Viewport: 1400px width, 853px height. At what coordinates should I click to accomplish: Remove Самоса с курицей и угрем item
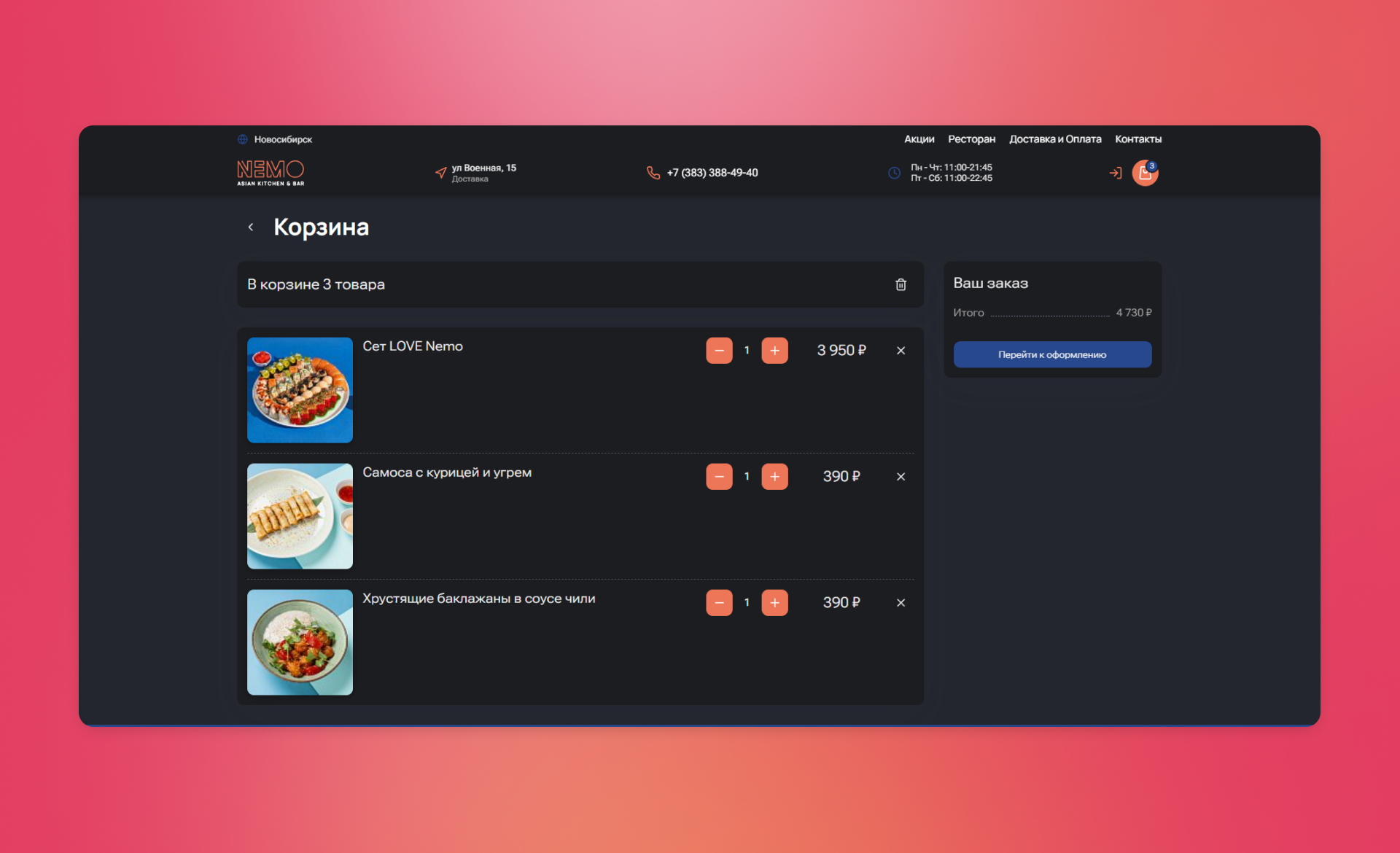coord(901,477)
